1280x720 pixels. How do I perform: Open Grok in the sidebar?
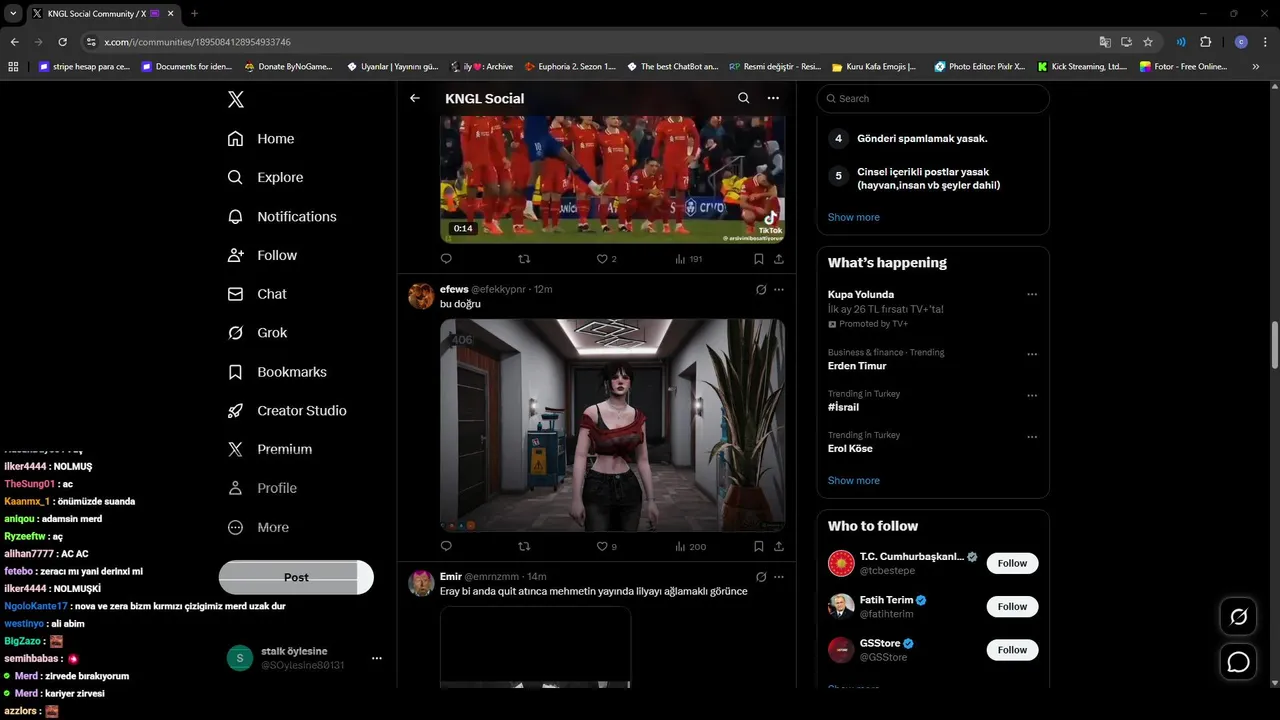point(257,333)
